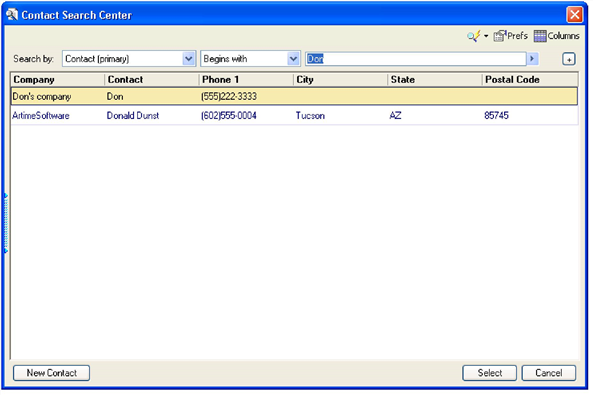Click the quick search lightning icon
The width and height of the screenshot is (593, 395).
click(473, 36)
